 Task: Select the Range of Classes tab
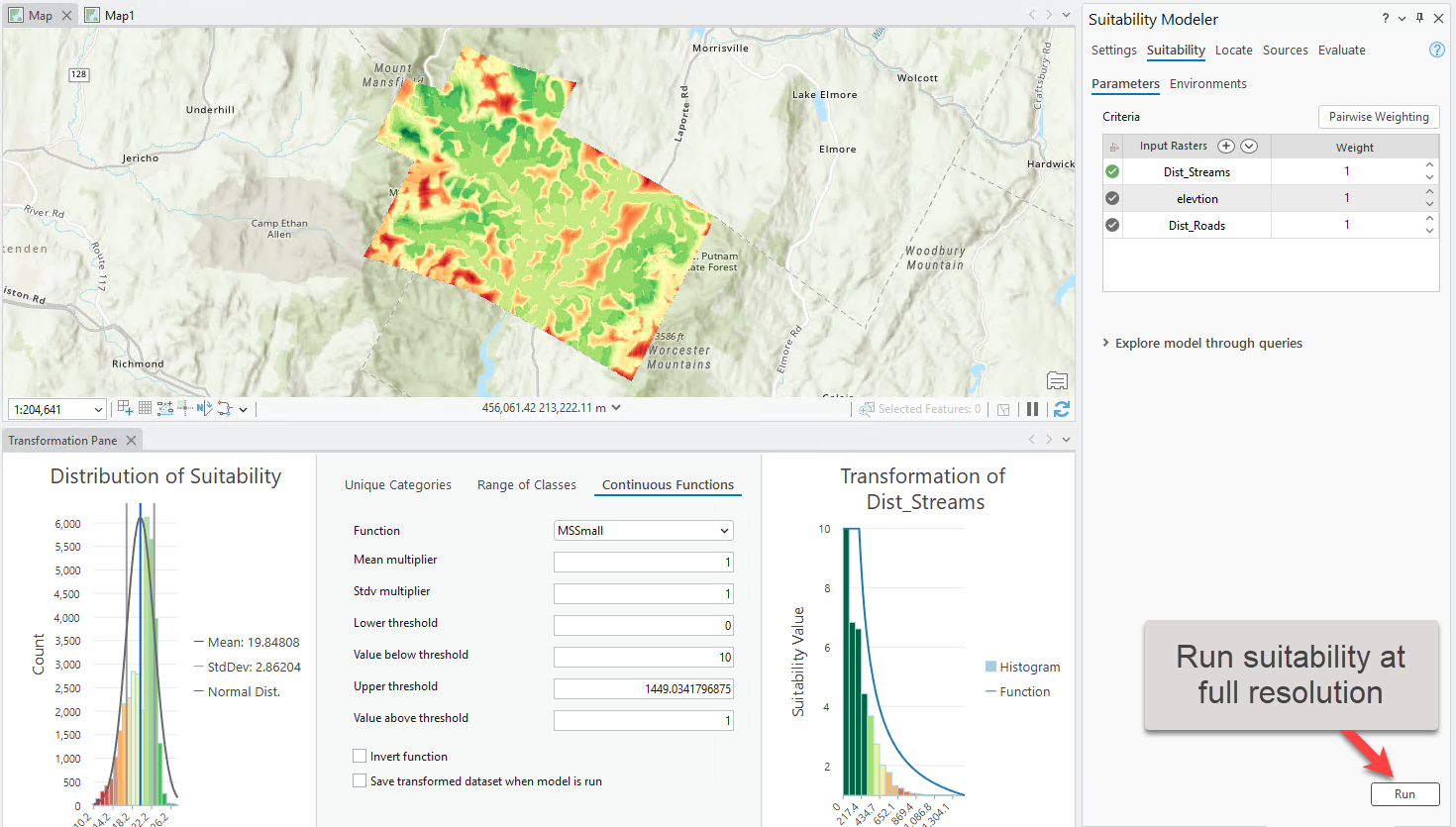pos(527,484)
